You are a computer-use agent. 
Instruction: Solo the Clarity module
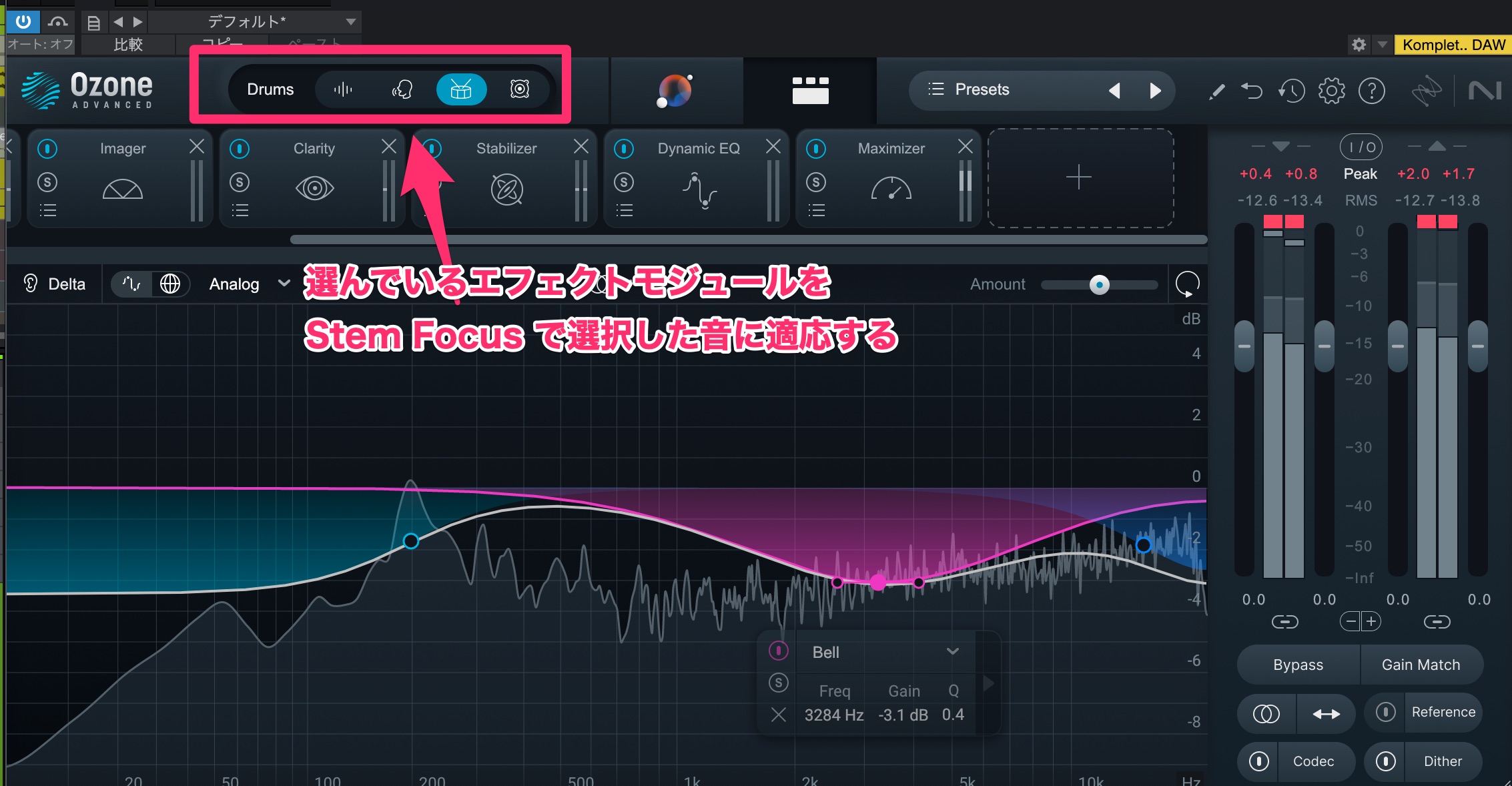(240, 181)
